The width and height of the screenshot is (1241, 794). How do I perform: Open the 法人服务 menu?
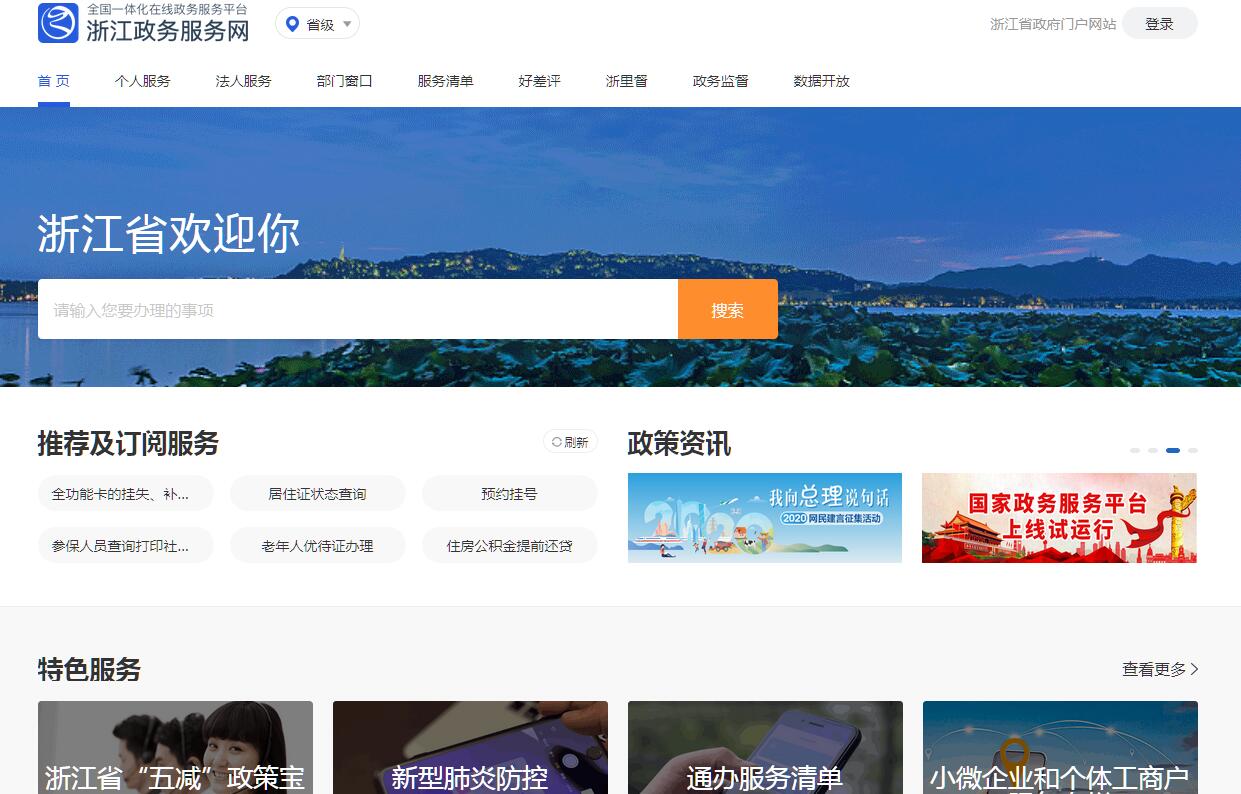(243, 81)
